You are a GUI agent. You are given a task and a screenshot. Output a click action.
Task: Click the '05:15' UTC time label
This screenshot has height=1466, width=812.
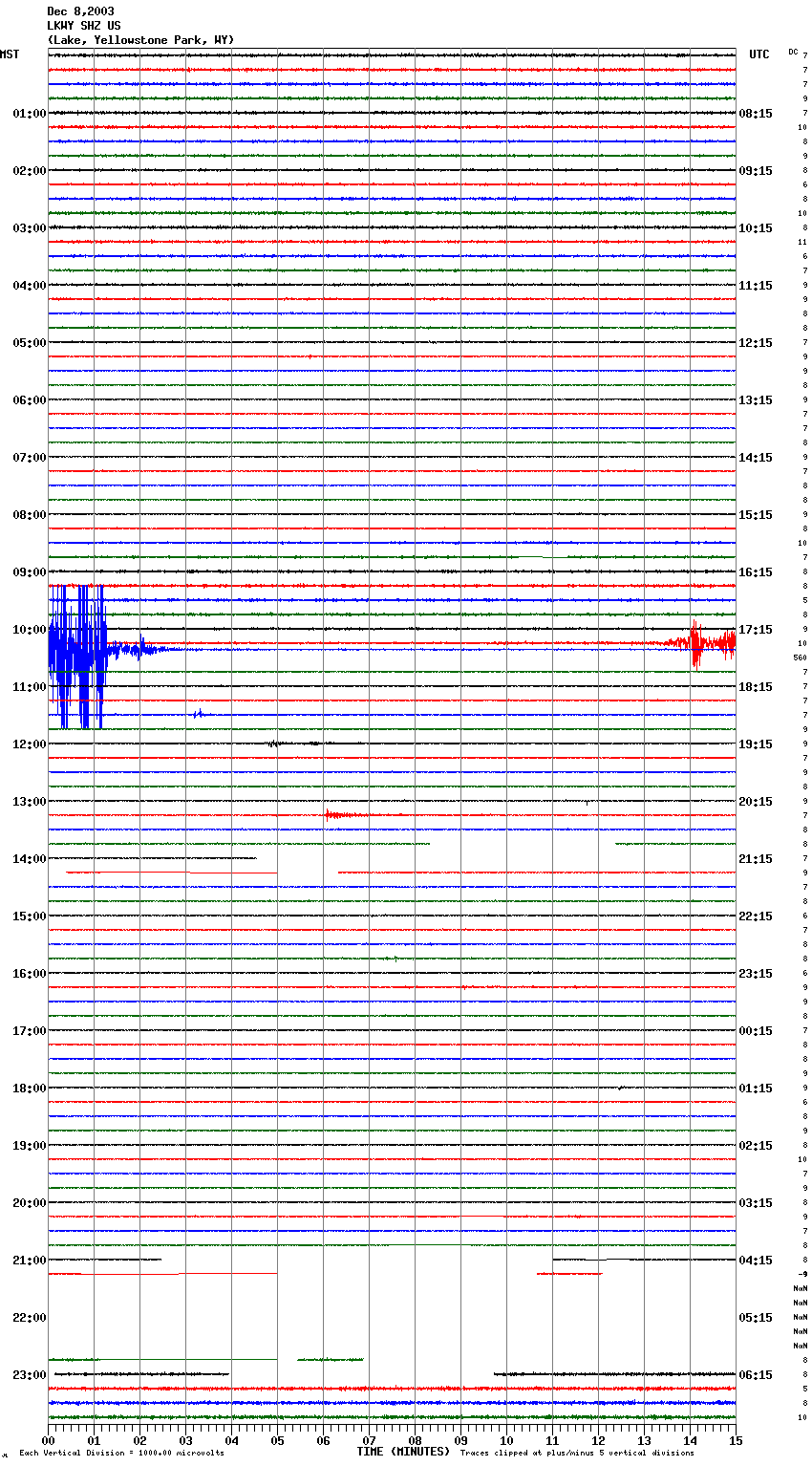click(756, 1318)
